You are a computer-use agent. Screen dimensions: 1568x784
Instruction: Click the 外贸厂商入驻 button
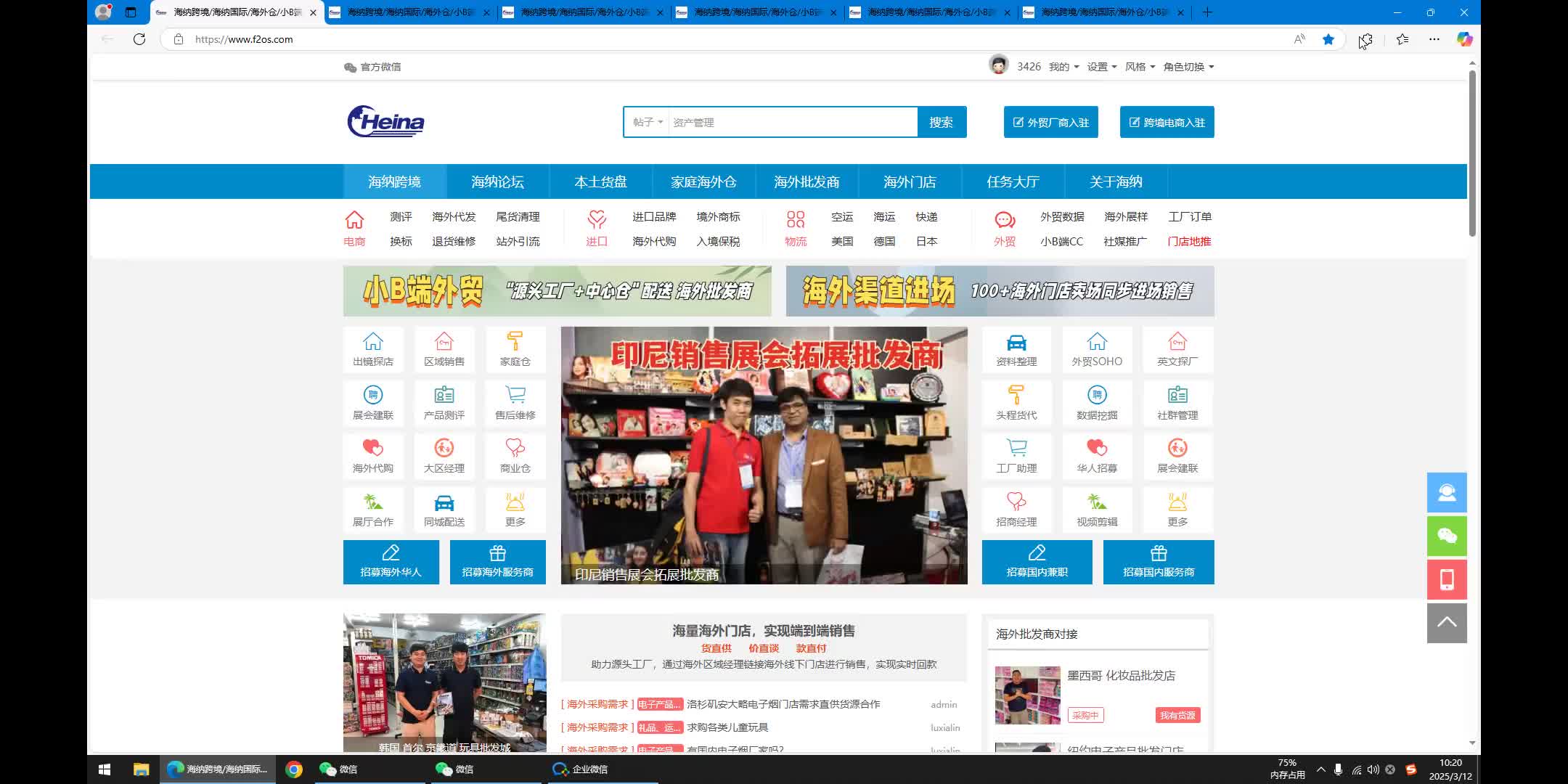(x=1050, y=122)
